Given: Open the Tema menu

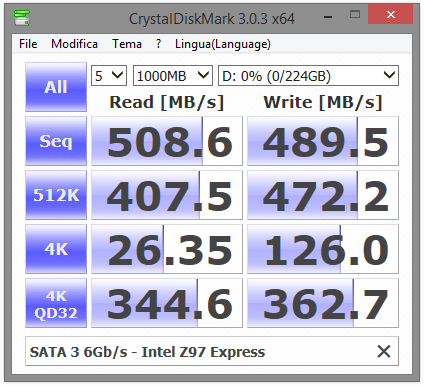Looking at the screenshot, I should click(127, 44).
